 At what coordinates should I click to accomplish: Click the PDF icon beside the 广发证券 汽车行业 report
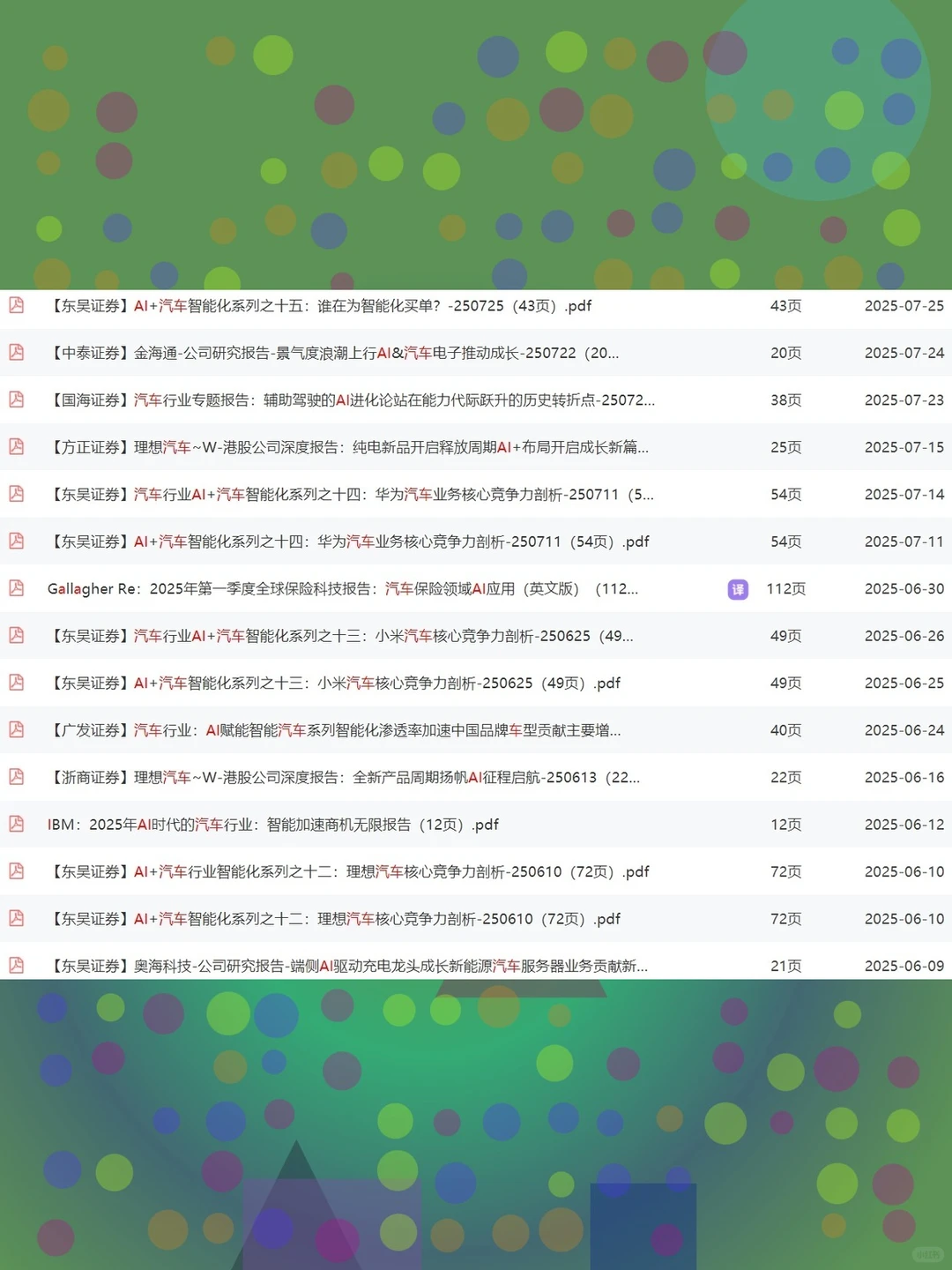click(16, 730)
